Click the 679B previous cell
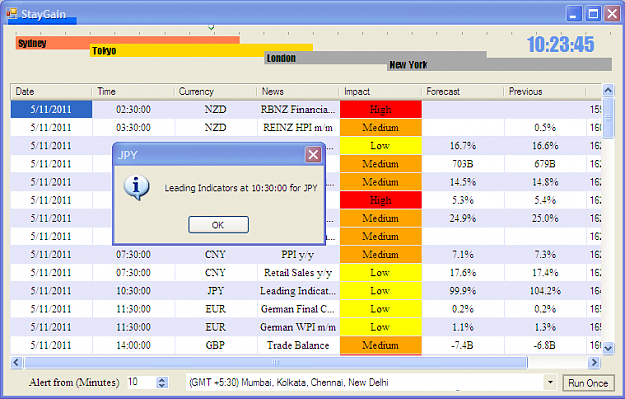 coord(545,164)
